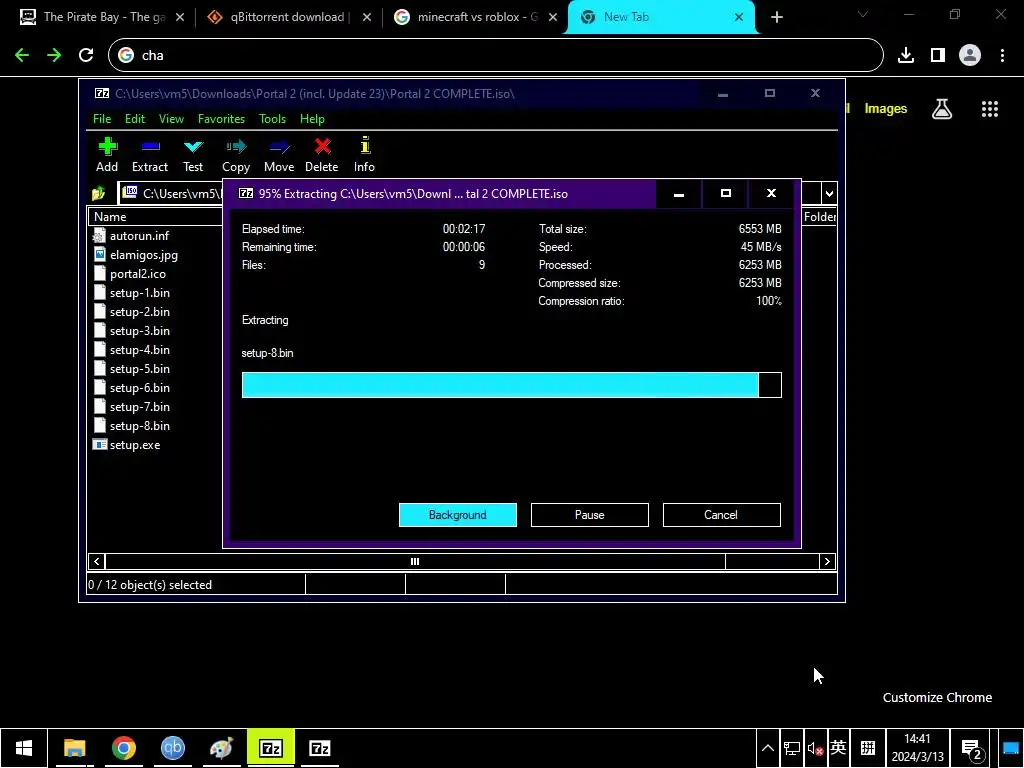Open File Explorer from the taskbar
The height and width of the screenshot is (768, 1024).
click(74, 748)
